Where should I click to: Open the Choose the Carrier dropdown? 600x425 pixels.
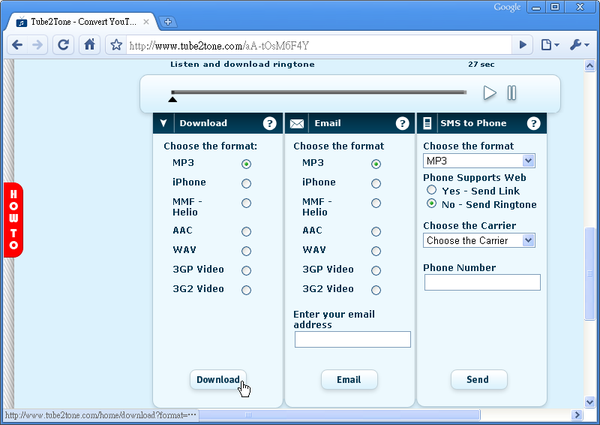click(479, 240)
